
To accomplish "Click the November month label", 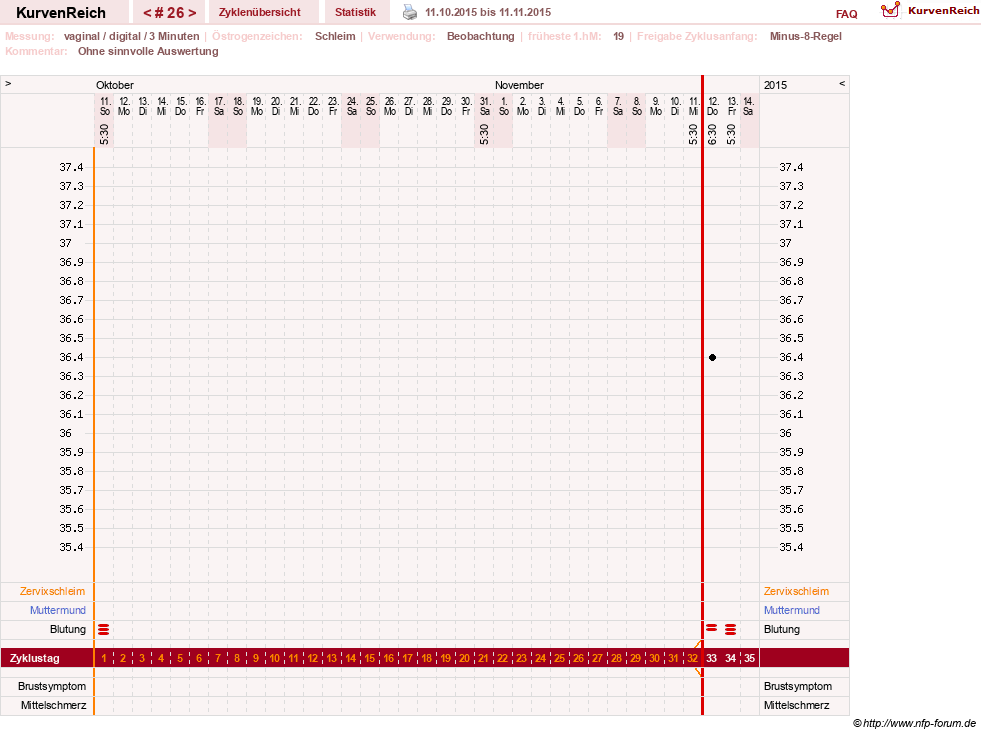I will 519,85.
